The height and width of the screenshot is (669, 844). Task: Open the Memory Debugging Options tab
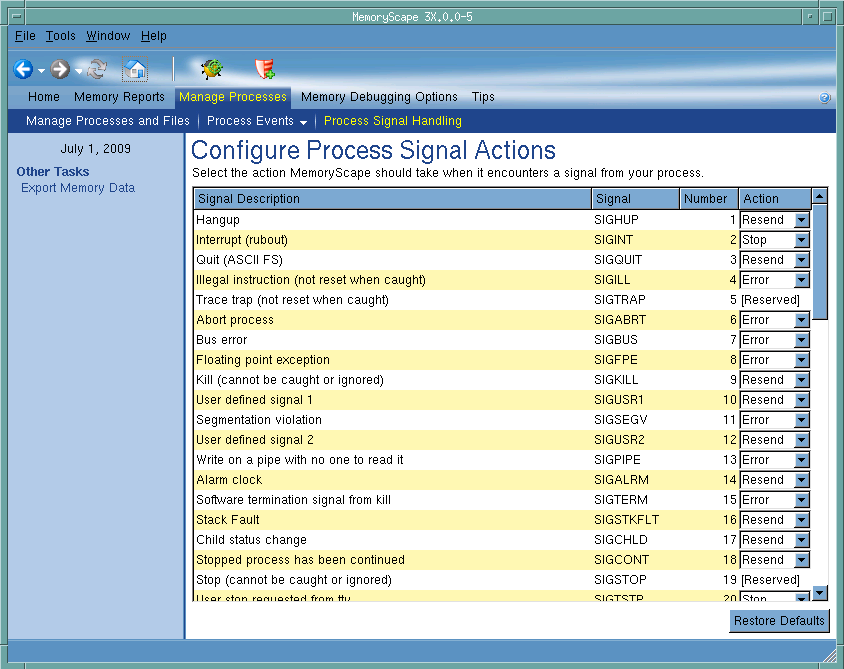click(x=379, y=97)
